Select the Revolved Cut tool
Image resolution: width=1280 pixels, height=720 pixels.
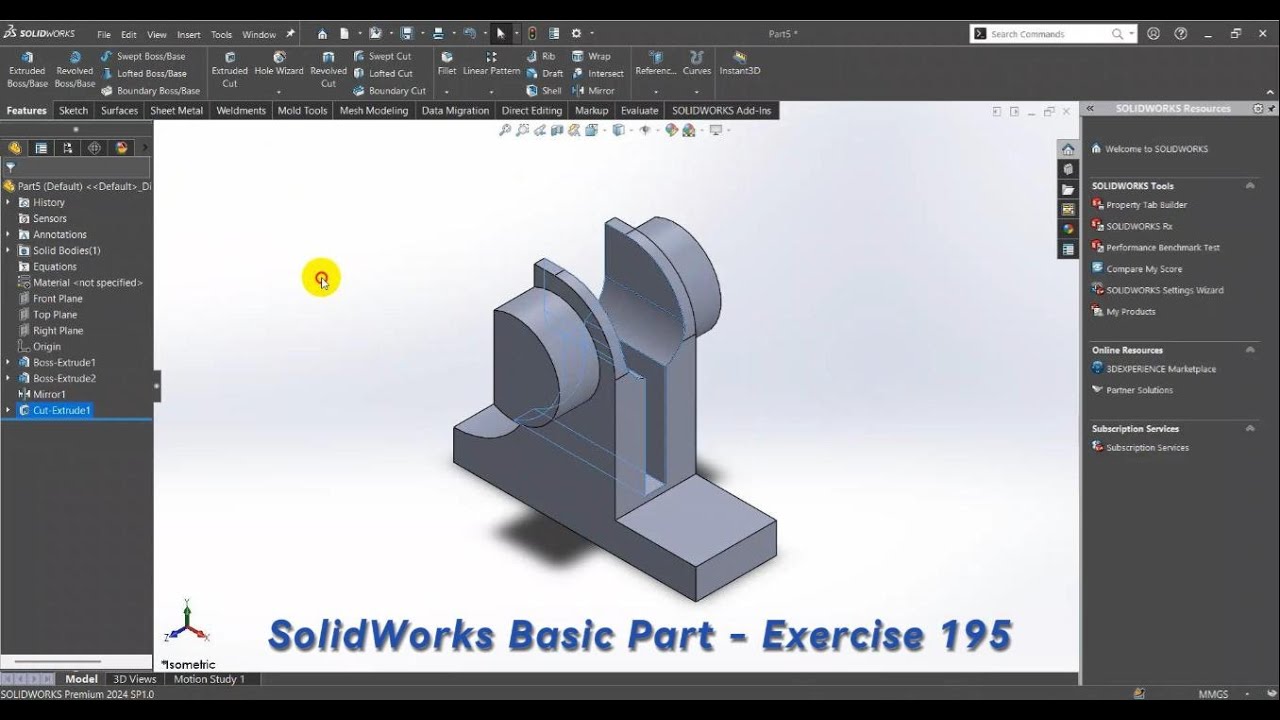click(328, 70)
